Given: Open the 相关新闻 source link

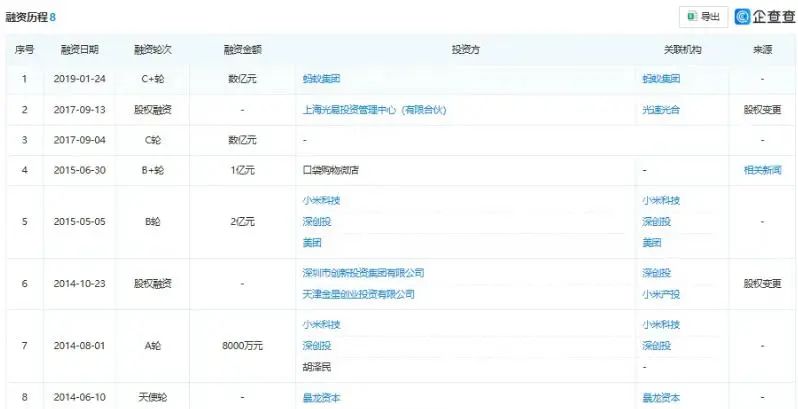Looking at the screenshot, I should click(x=762, y=170).
